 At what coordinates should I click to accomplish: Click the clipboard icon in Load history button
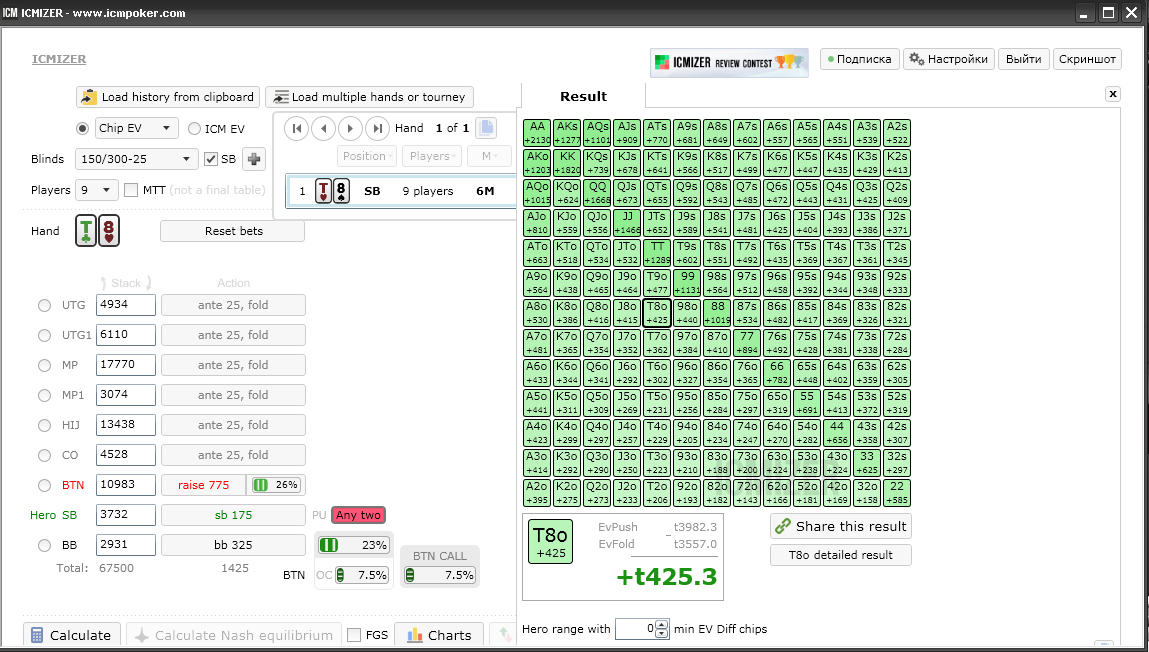click(x=89, y=97)
